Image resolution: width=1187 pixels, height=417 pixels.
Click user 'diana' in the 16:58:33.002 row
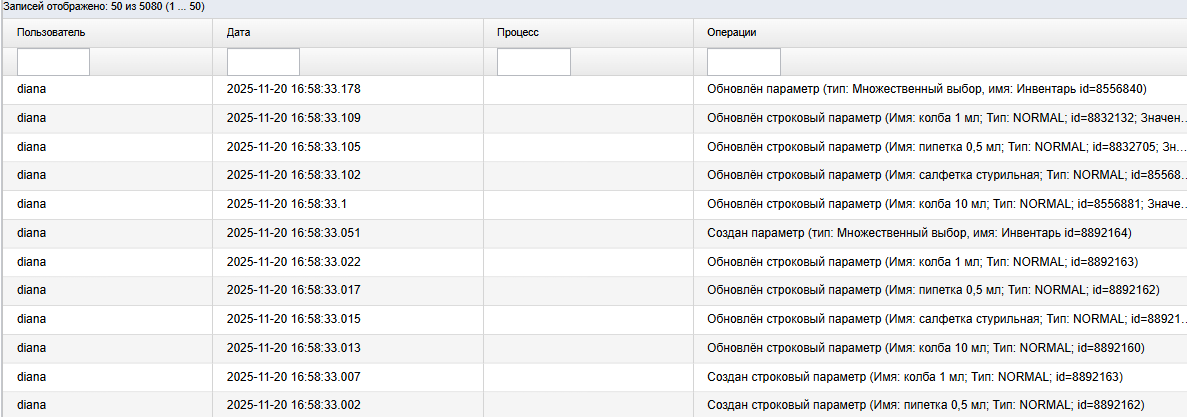(x=31, y=405)
